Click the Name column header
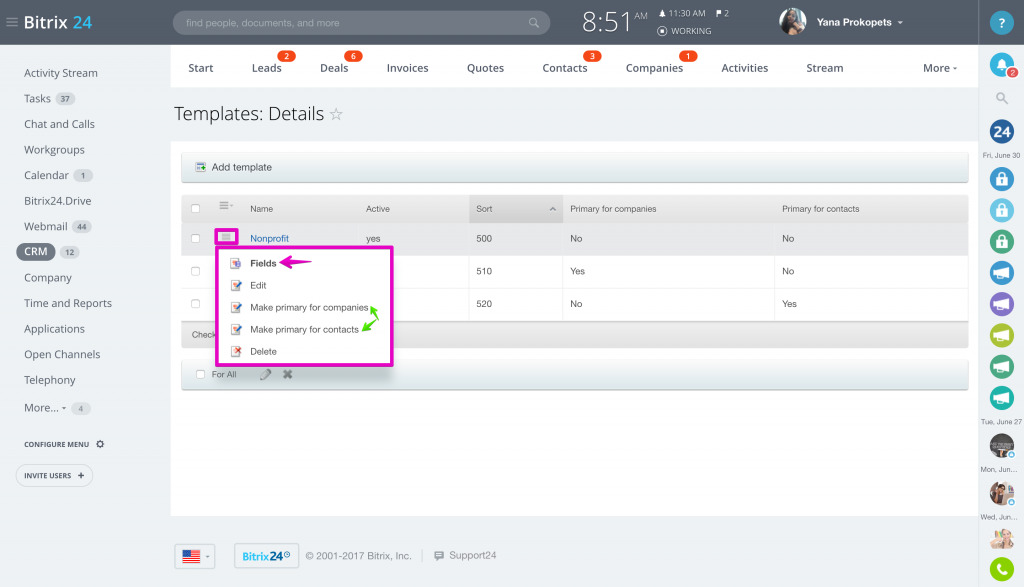The width and height of the screenshot is (1024, 587). click(x=261, y=209)
